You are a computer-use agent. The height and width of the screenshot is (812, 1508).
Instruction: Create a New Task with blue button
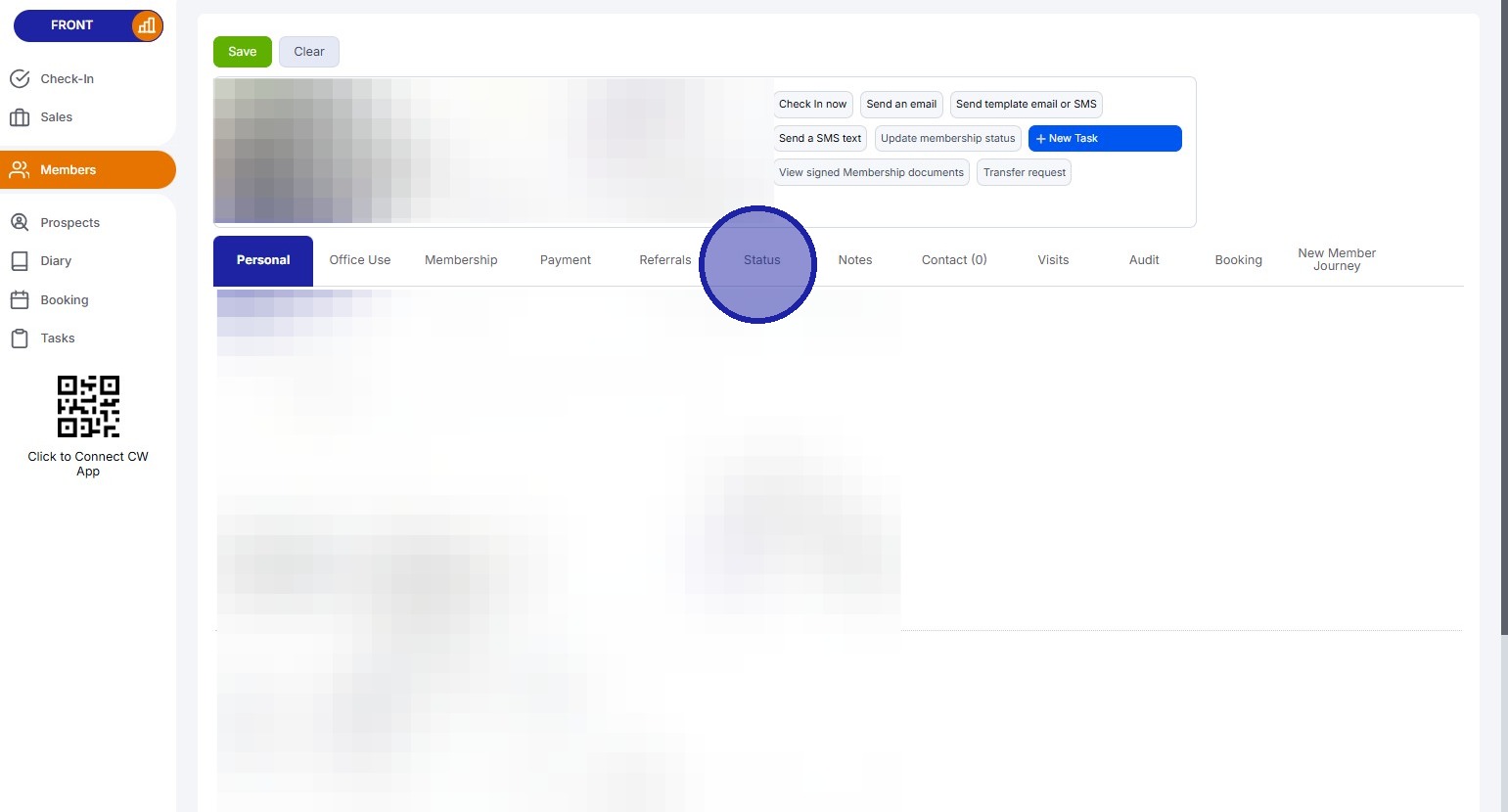[1105, 139]
